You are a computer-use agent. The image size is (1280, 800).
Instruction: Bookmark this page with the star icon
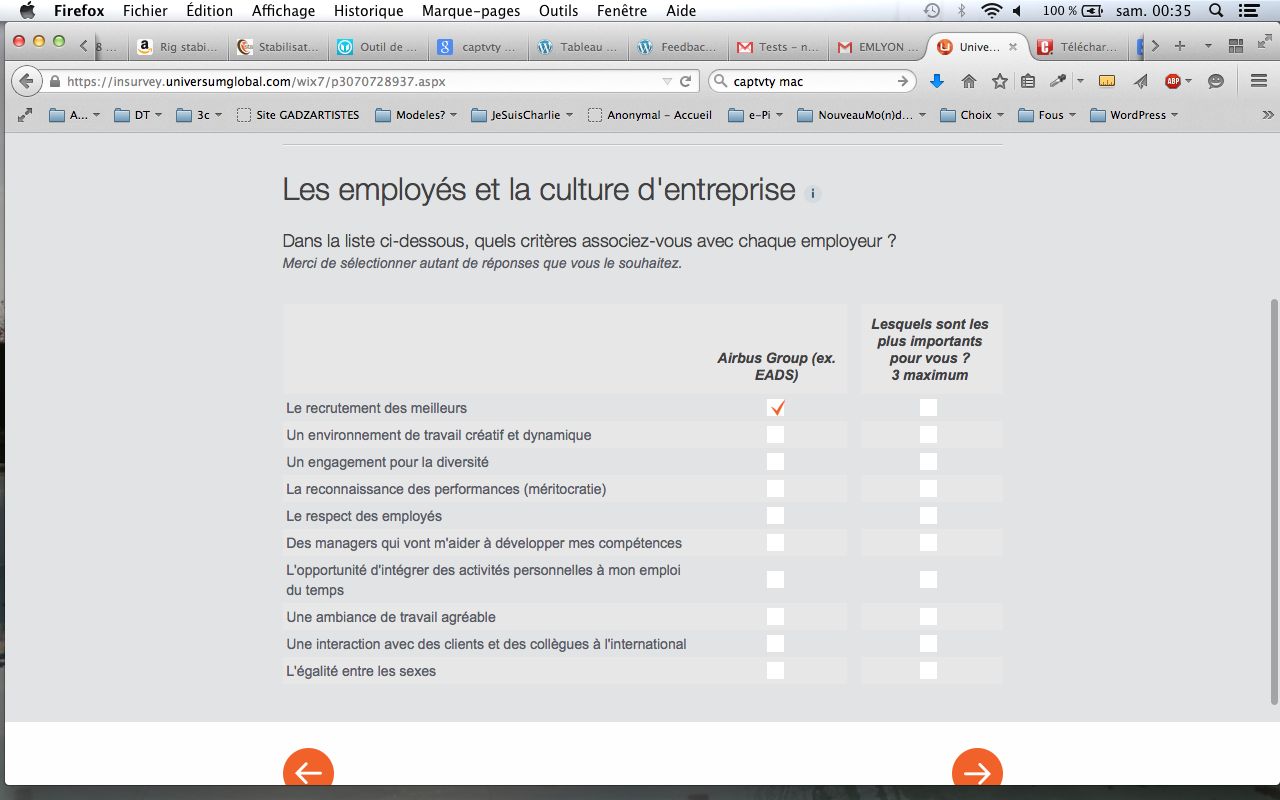pyautogui.click(x=999, y=82)
